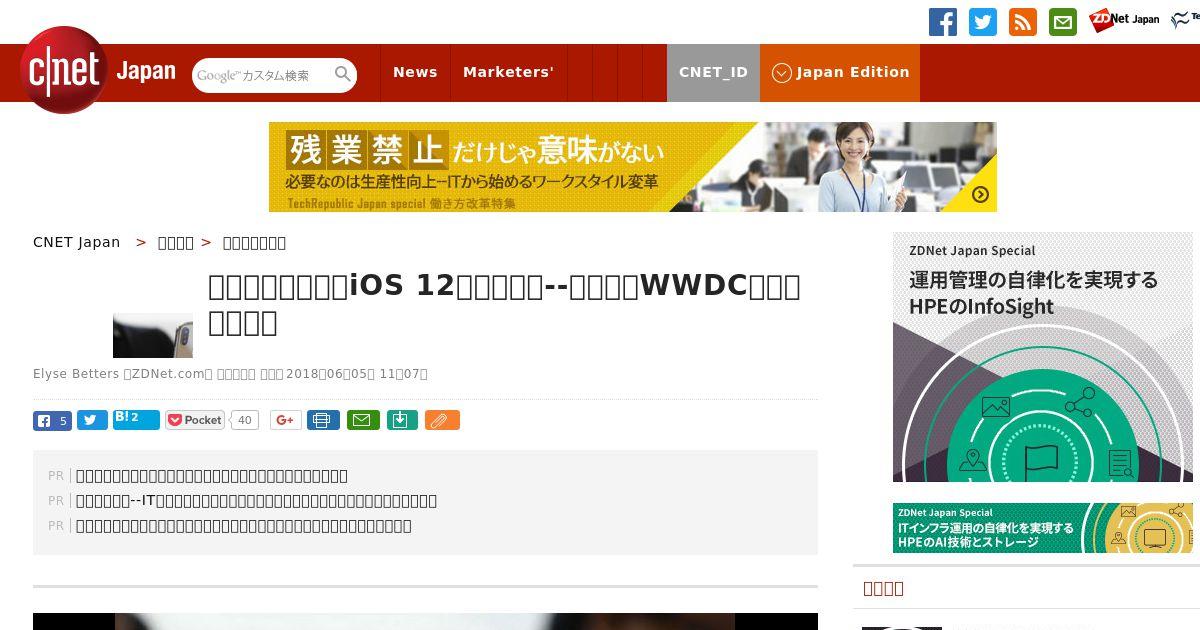Open the HPE InfoSight sidebar ad
This screenshot has width=1200, height=630.
(1043, 357)
